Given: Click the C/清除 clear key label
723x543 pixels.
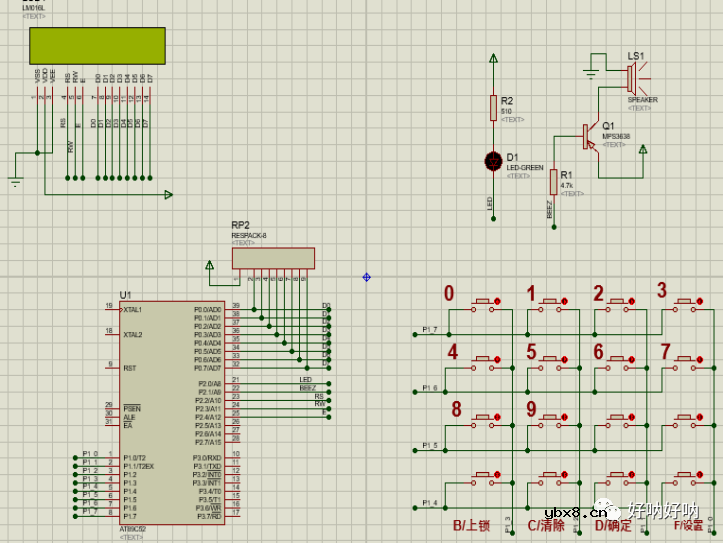Looking at the screenshot, I should (x=546, y=525).
